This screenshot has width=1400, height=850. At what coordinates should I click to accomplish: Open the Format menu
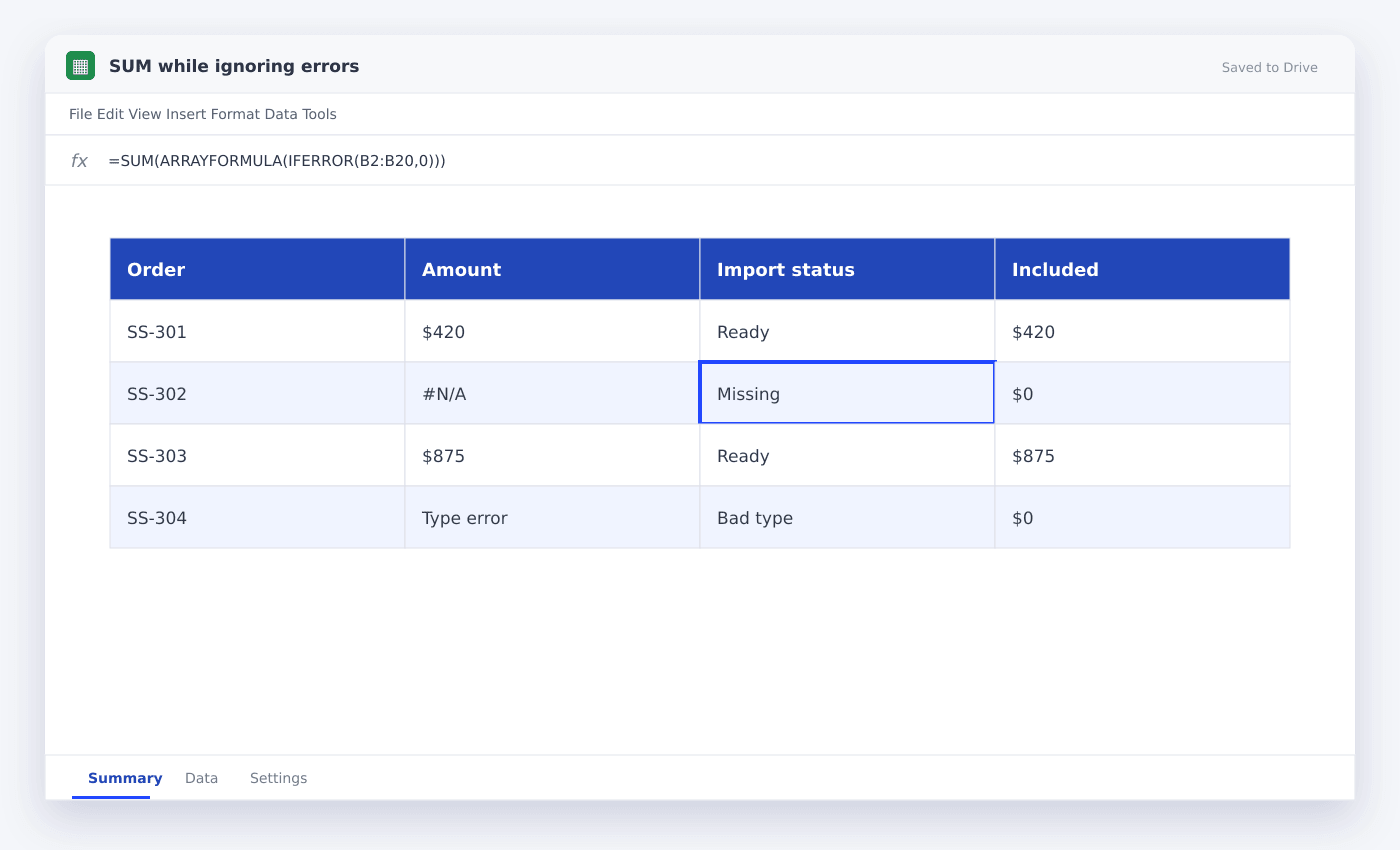coord(235,114)
